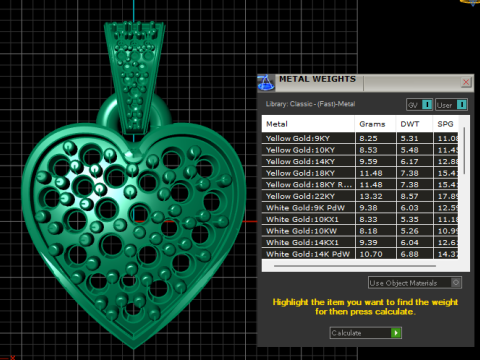This screenshot has width=480, height=360.
Task: Select the White Gold:14KX1 row
Action: [360, 242]
